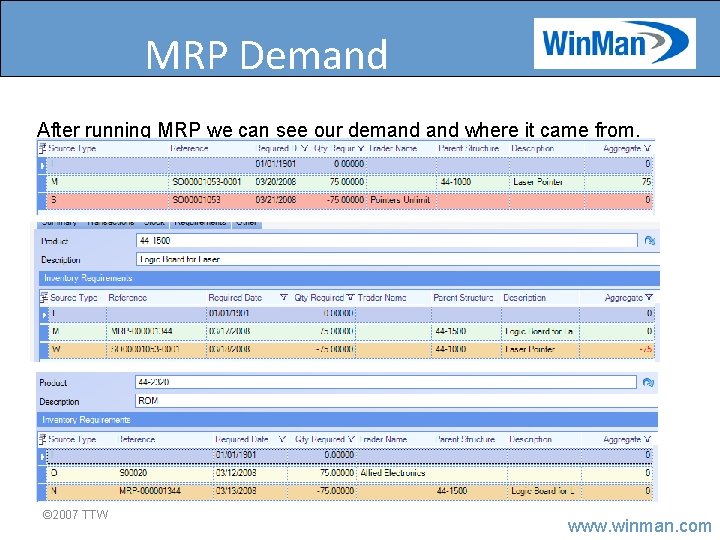Image resolution: width=720 pixels, height=540 pixels.
Task: Visit the www.winman.com link
Action: click(639, 526)
